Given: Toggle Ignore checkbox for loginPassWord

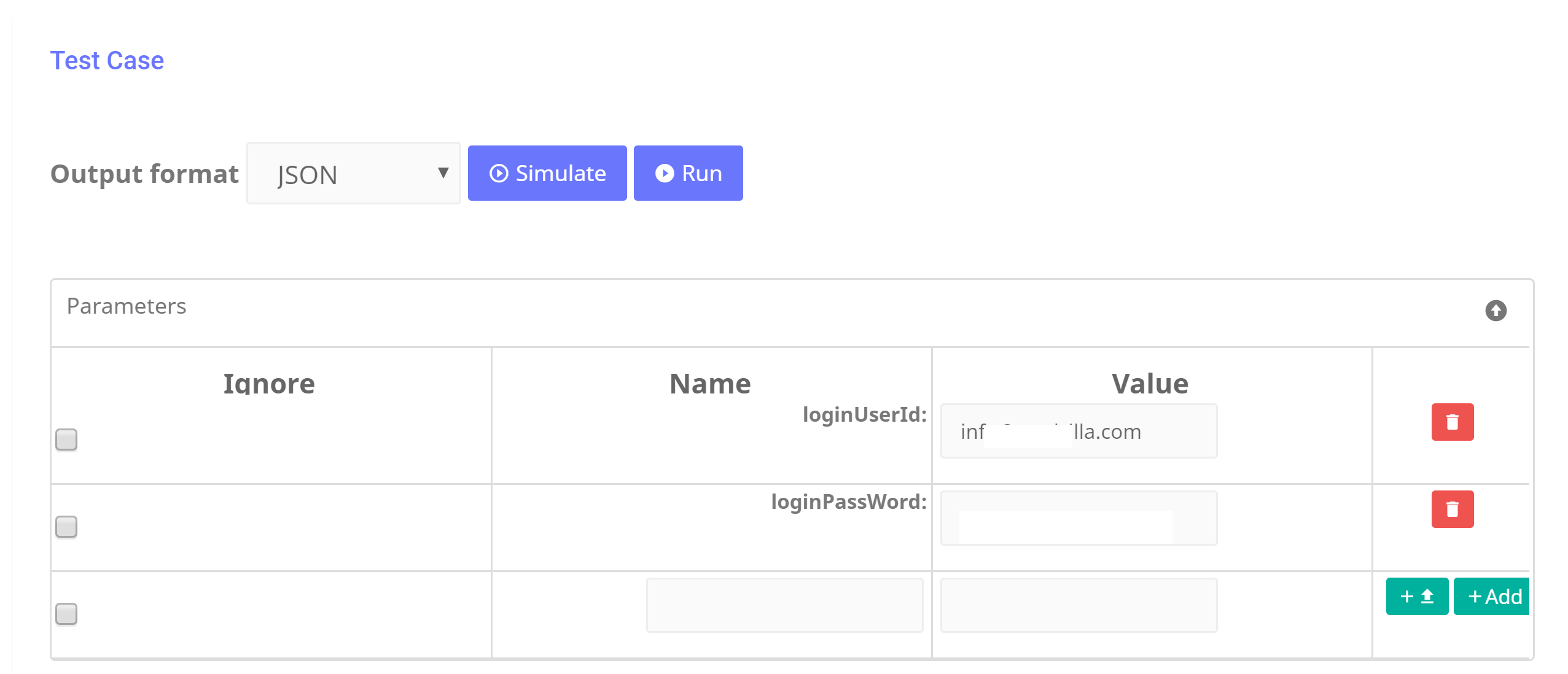Looking at the screenshot, I should [x=66, y=527].
